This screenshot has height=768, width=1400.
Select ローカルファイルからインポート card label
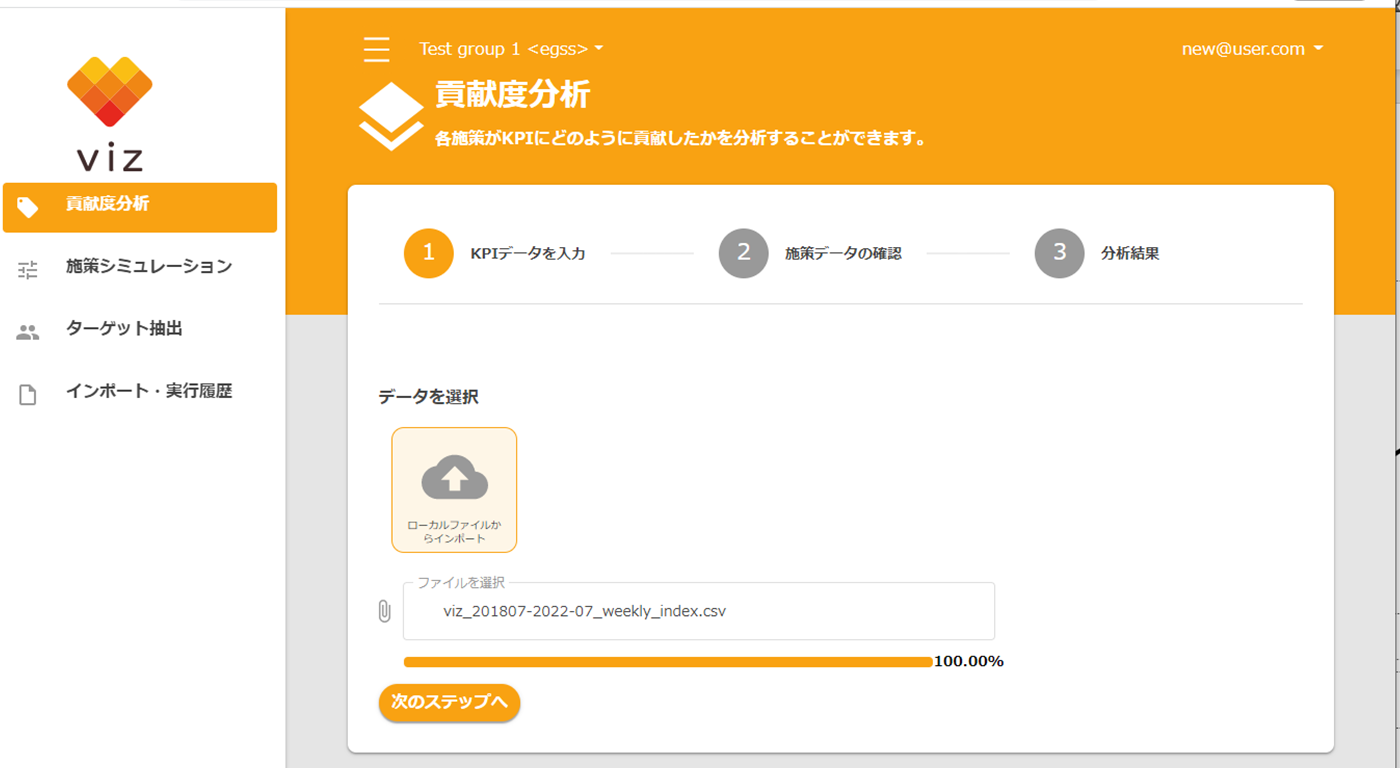454,532
